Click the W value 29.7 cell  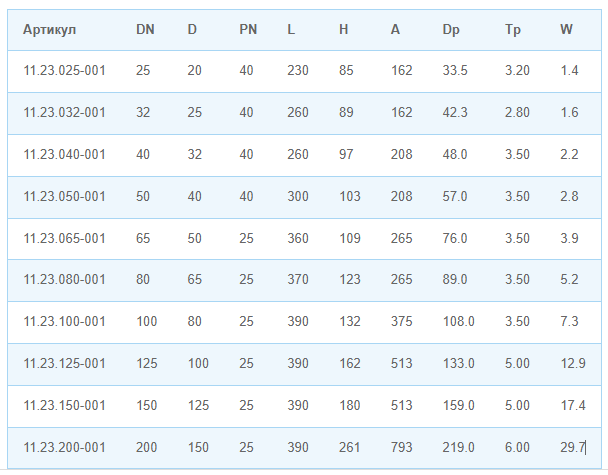[573, 447]
